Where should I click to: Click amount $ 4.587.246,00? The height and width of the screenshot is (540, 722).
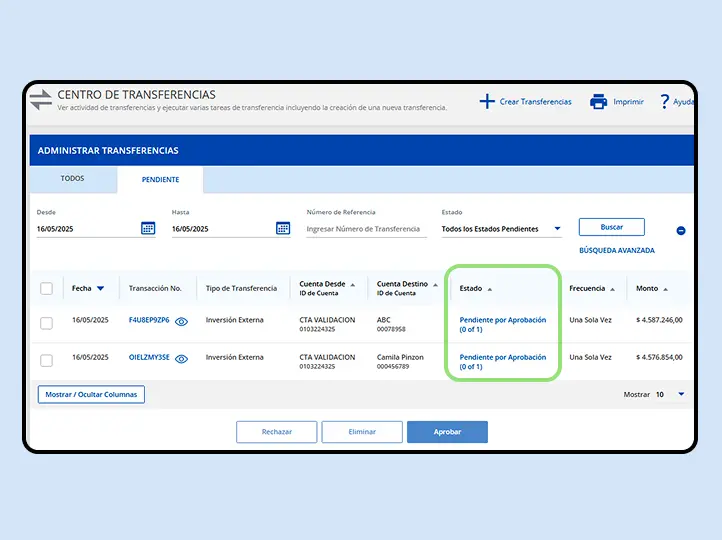pos(659,320)
